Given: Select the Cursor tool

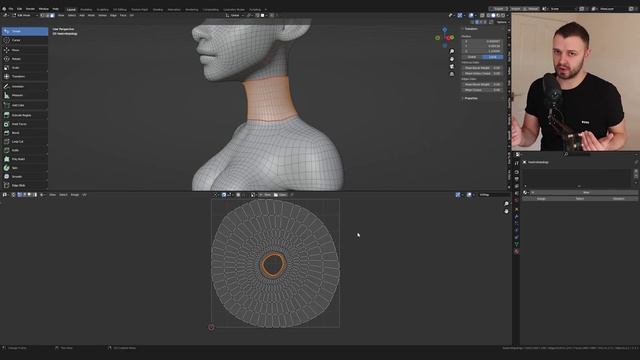Looking at the screenshot, I should 24,40.
